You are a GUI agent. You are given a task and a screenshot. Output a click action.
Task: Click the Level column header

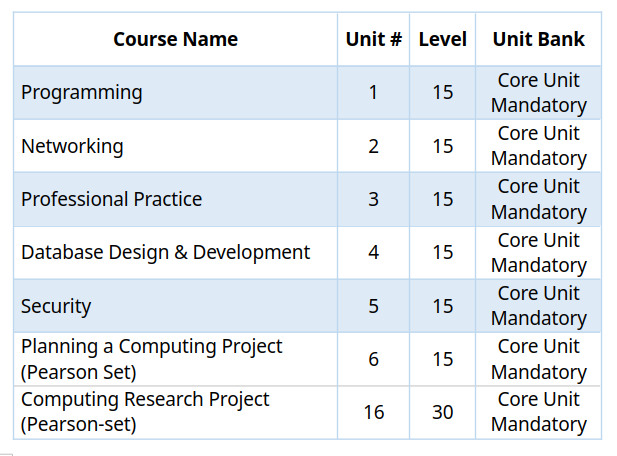point(442,39)
